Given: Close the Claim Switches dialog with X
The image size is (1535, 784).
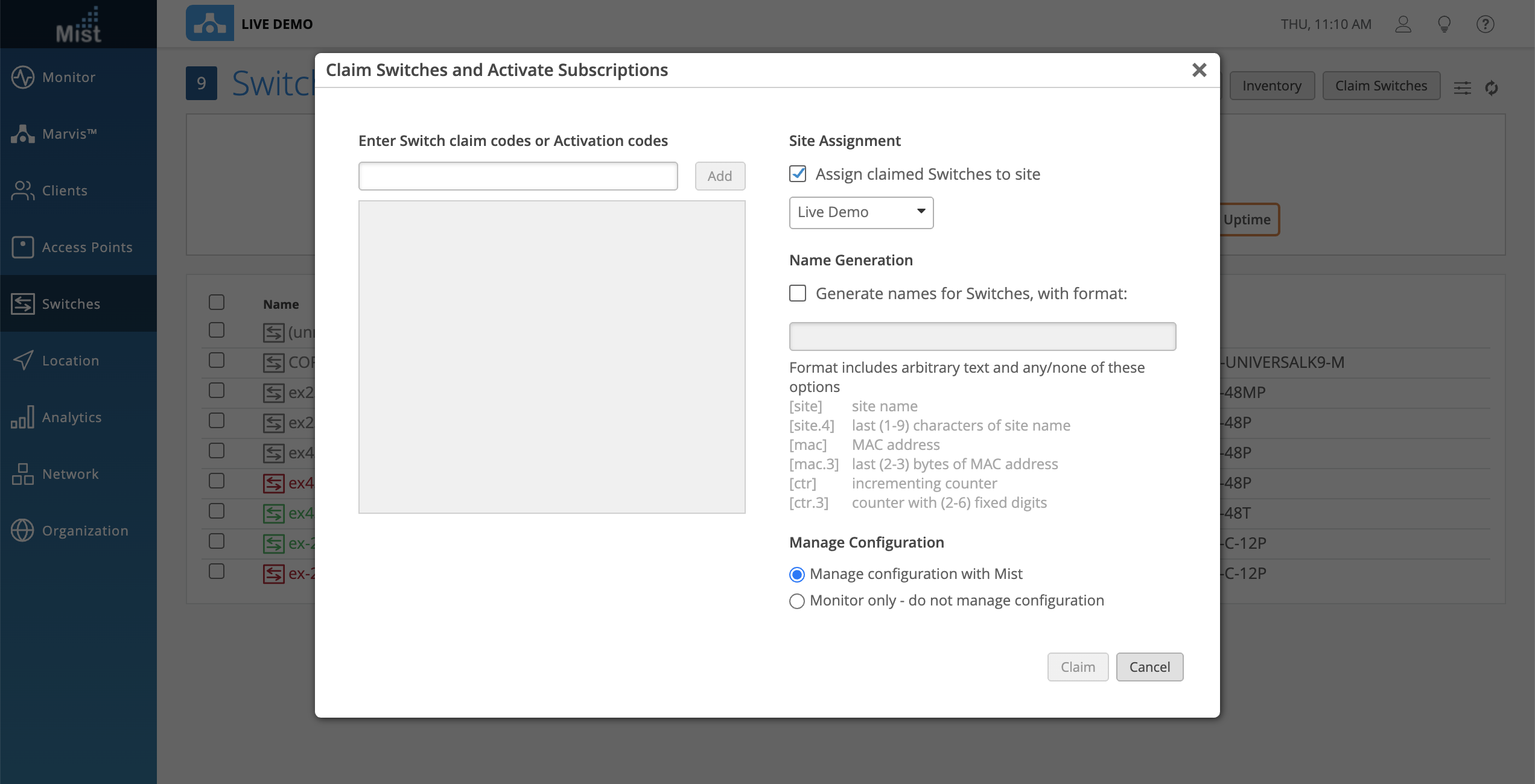Looking at the screenshot, I should 1199,71.
